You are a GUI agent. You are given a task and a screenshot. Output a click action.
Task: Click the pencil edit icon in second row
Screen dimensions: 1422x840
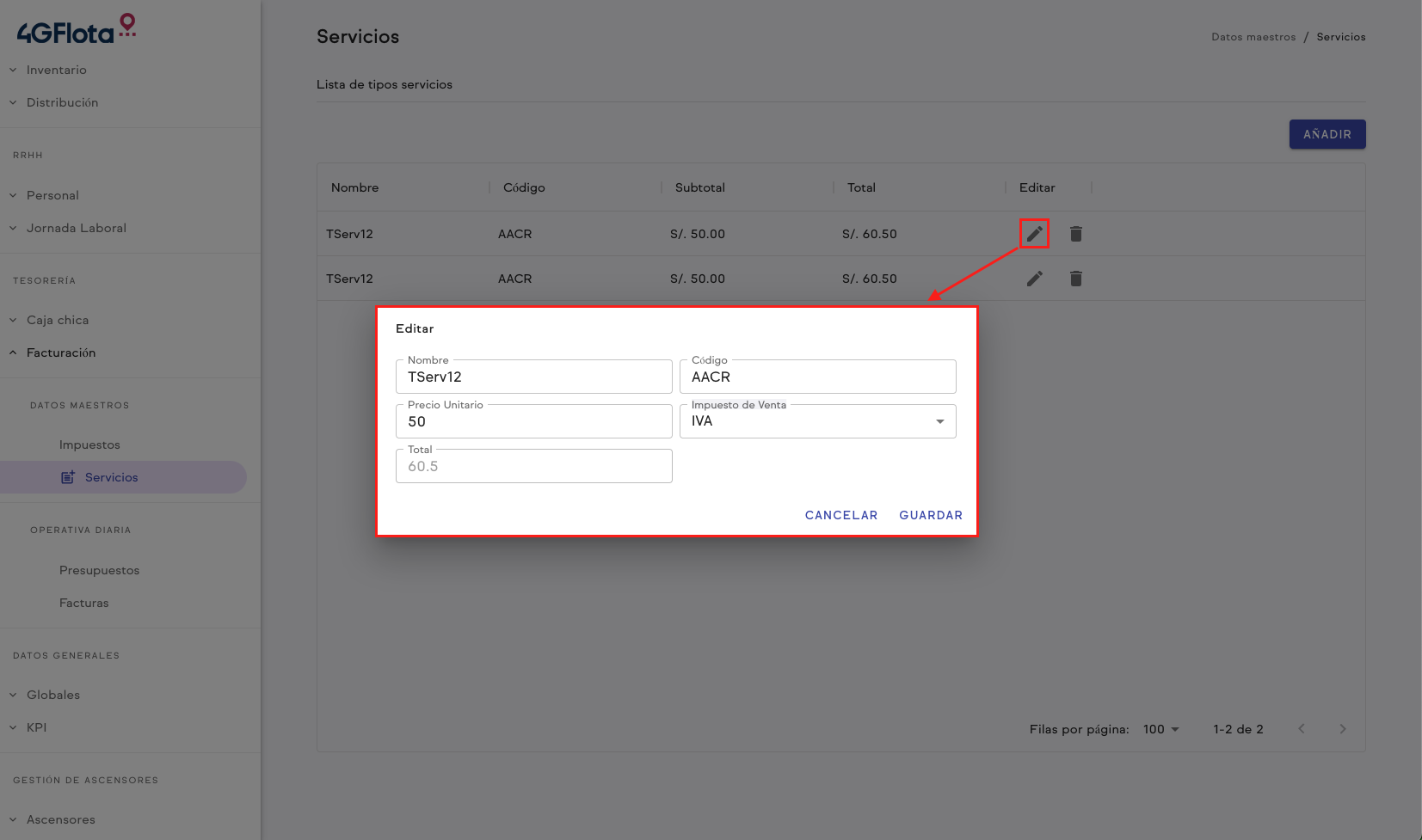point(1034,279)
